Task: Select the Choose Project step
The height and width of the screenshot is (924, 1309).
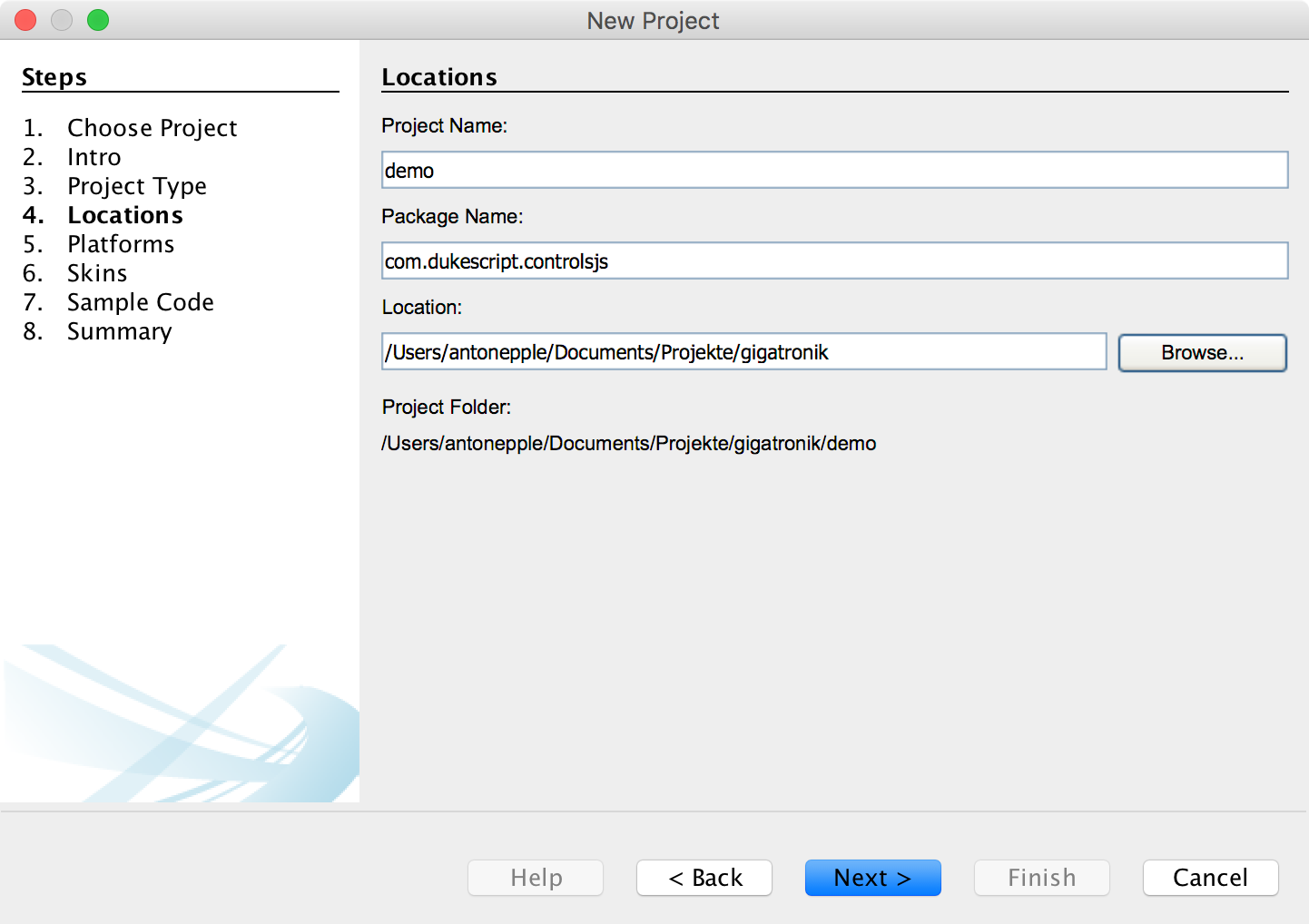Action: pos(152,128)
